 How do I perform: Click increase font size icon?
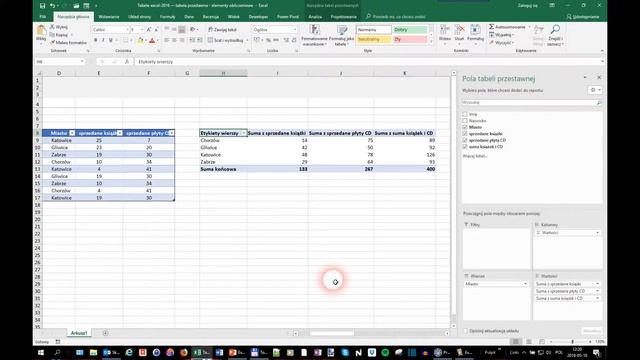[149, 30]
